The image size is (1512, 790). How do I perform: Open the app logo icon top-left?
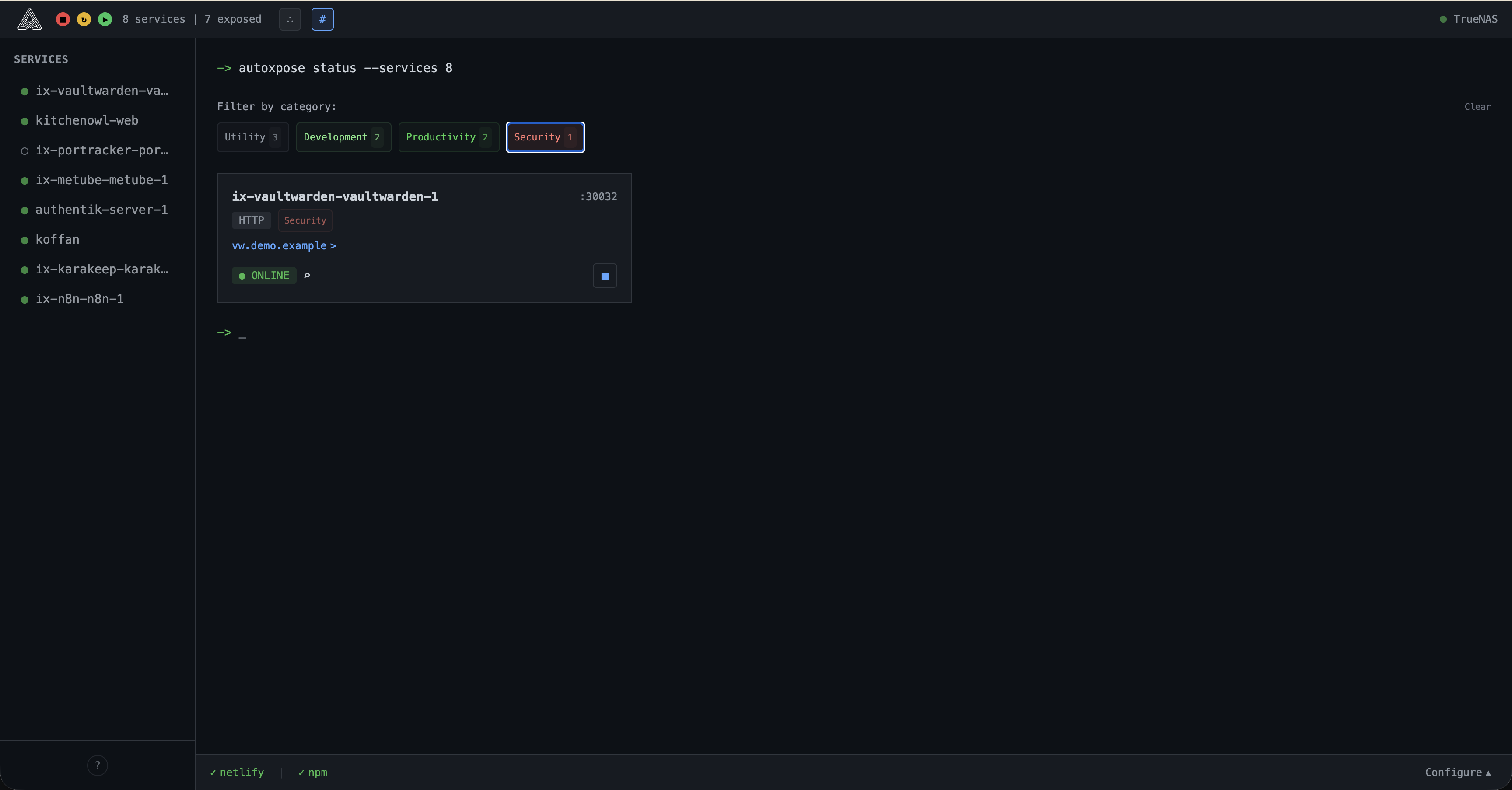point(29,19)
